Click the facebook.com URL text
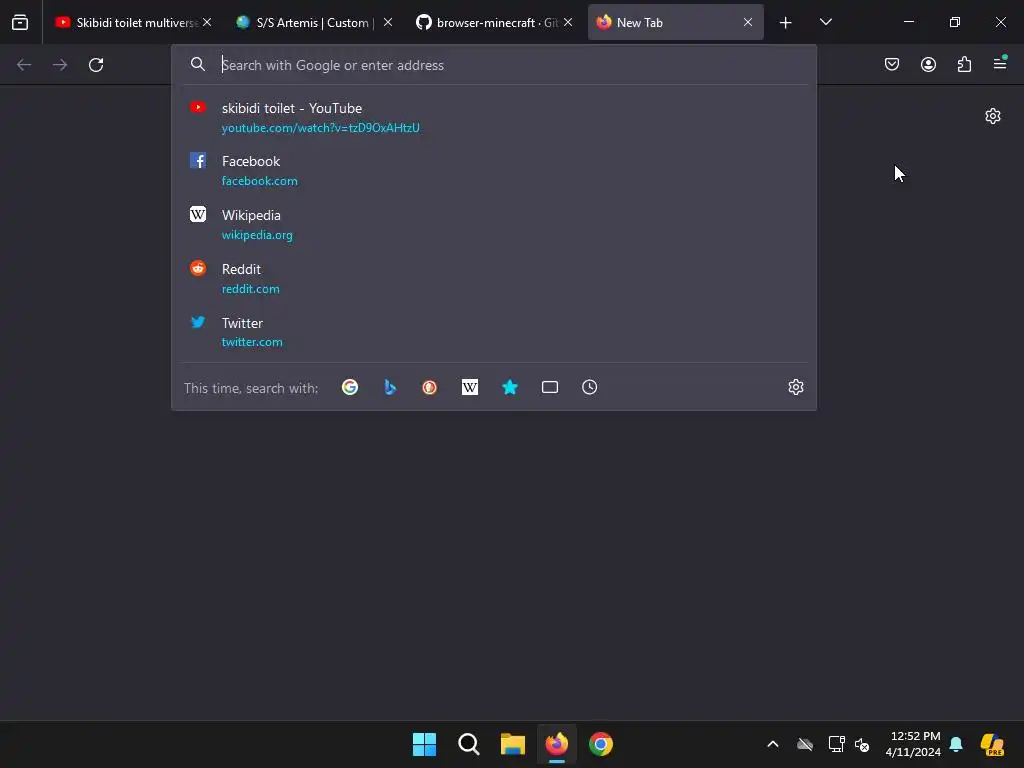This screenshot has height=768, width=1024. [259, 181]
